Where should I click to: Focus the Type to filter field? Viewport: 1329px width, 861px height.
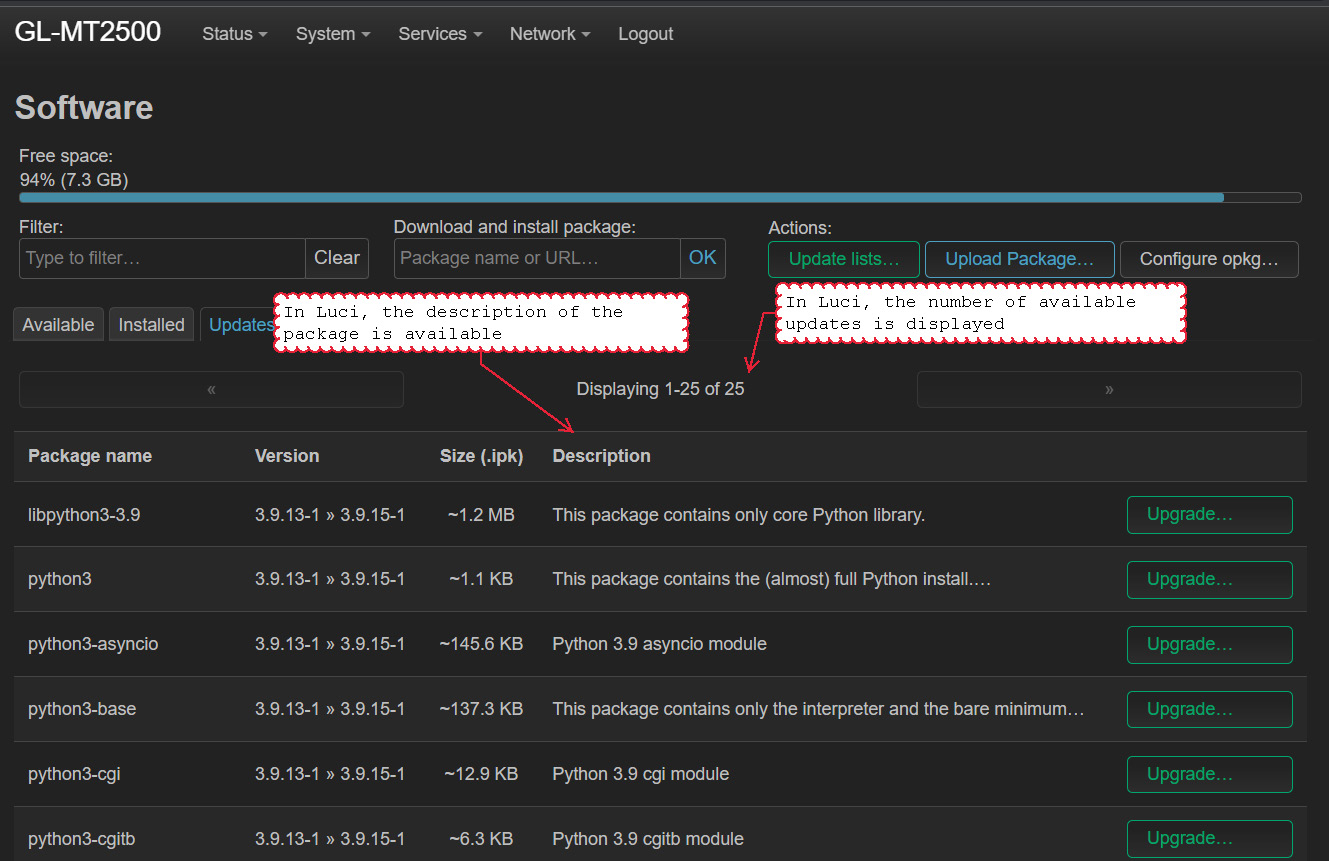[162, 258]
